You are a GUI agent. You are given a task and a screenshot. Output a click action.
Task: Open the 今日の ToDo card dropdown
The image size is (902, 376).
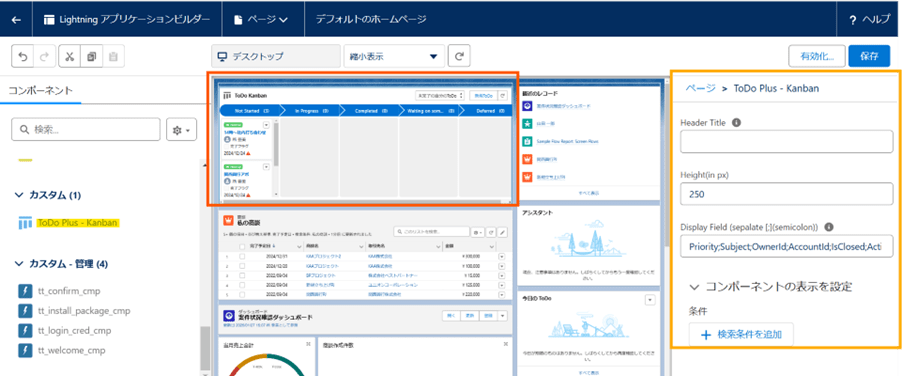pyautogui.click(x=650, y=300)
